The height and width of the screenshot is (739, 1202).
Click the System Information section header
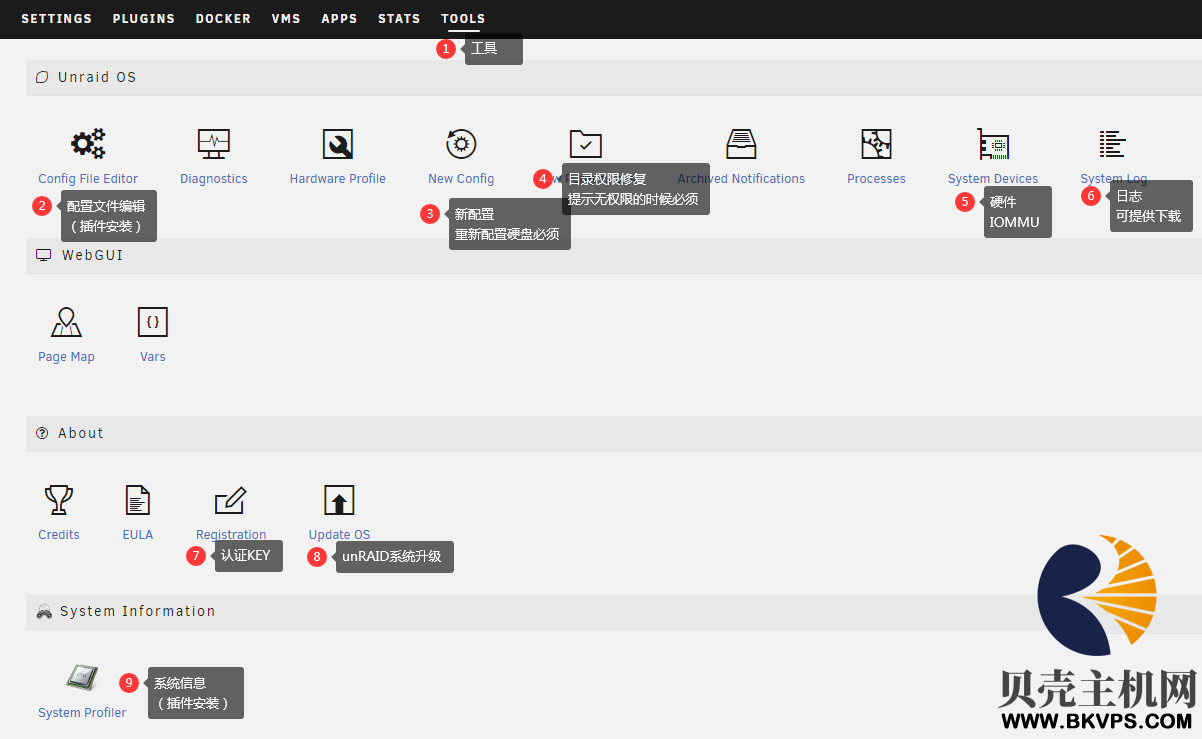point(614,612)
